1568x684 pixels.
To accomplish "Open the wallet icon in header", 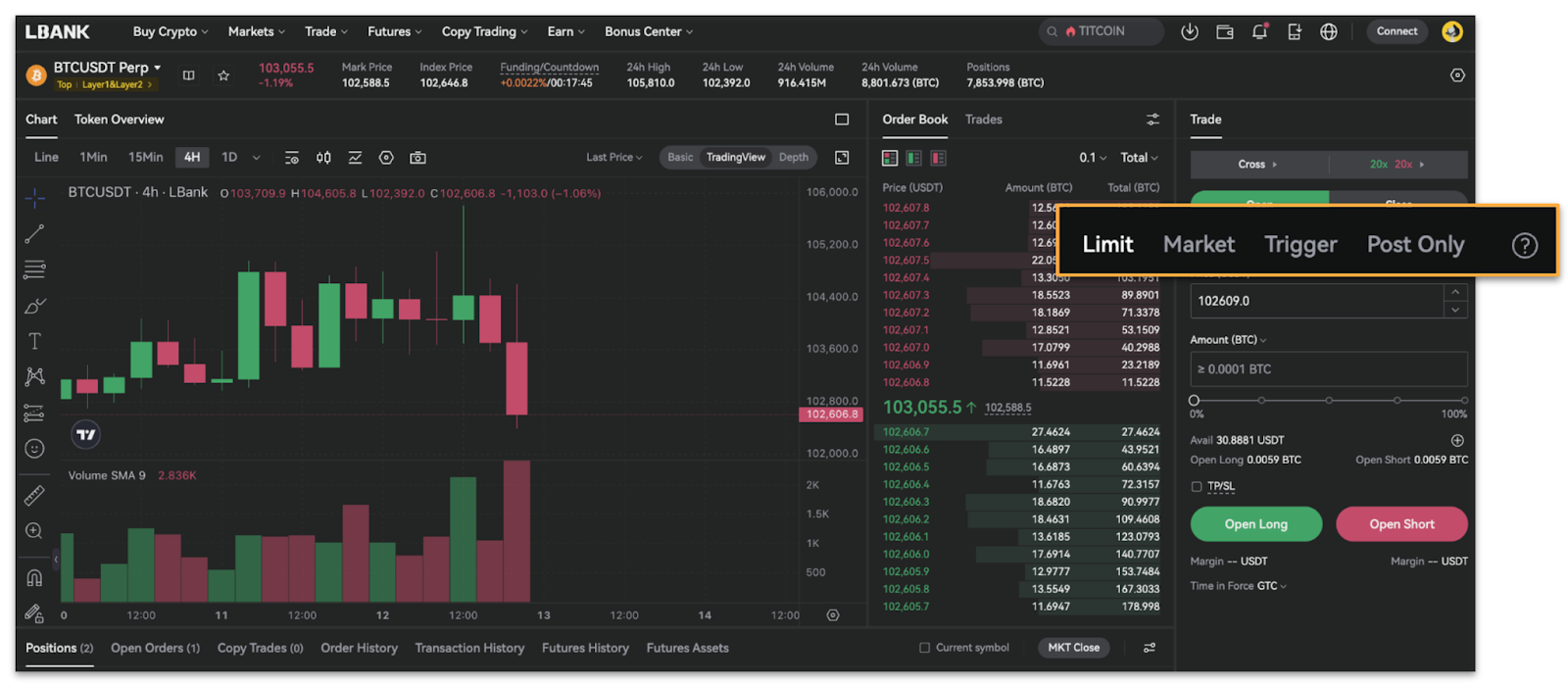I will point(1224,31).
